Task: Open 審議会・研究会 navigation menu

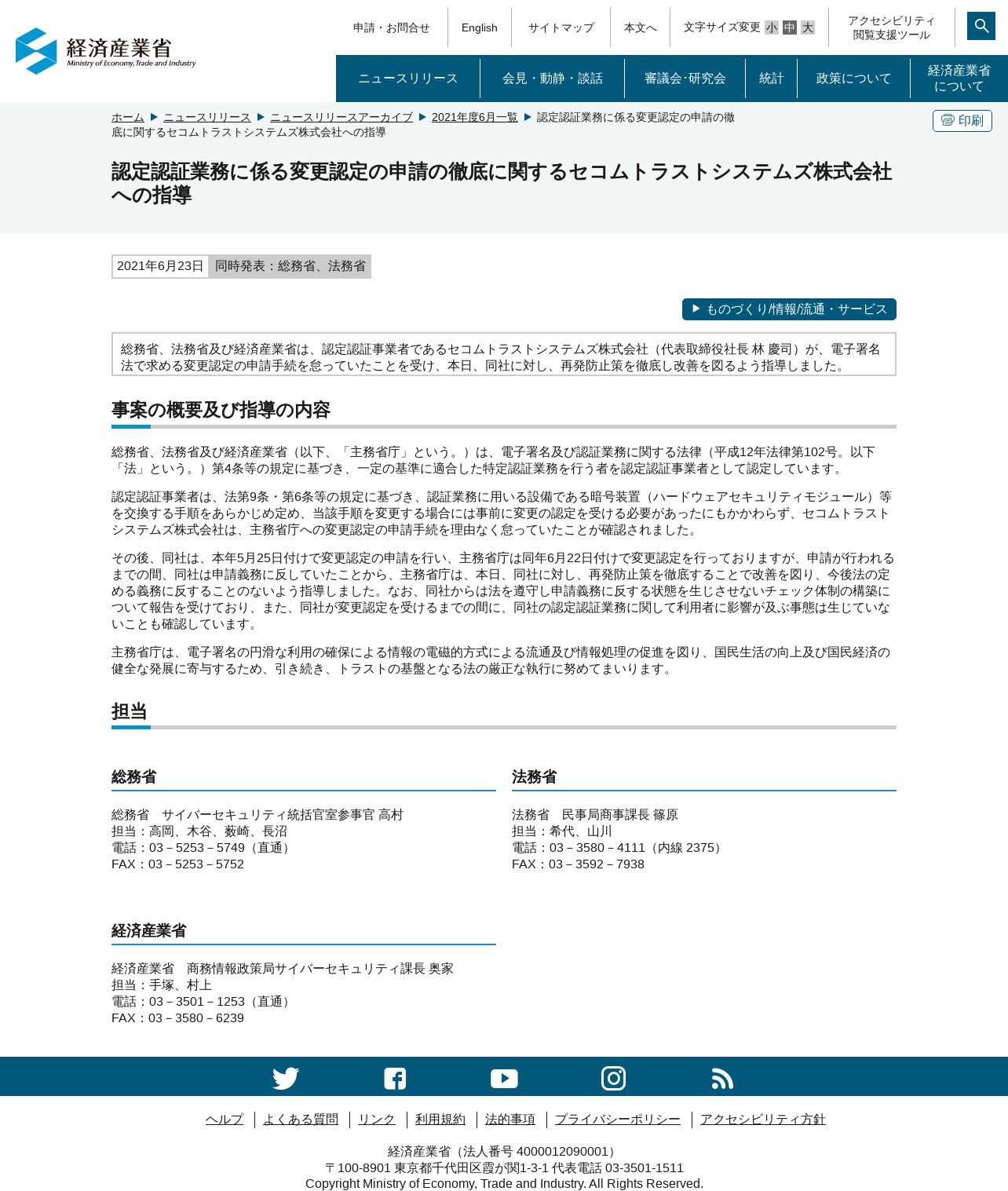Action: [685, 79]
